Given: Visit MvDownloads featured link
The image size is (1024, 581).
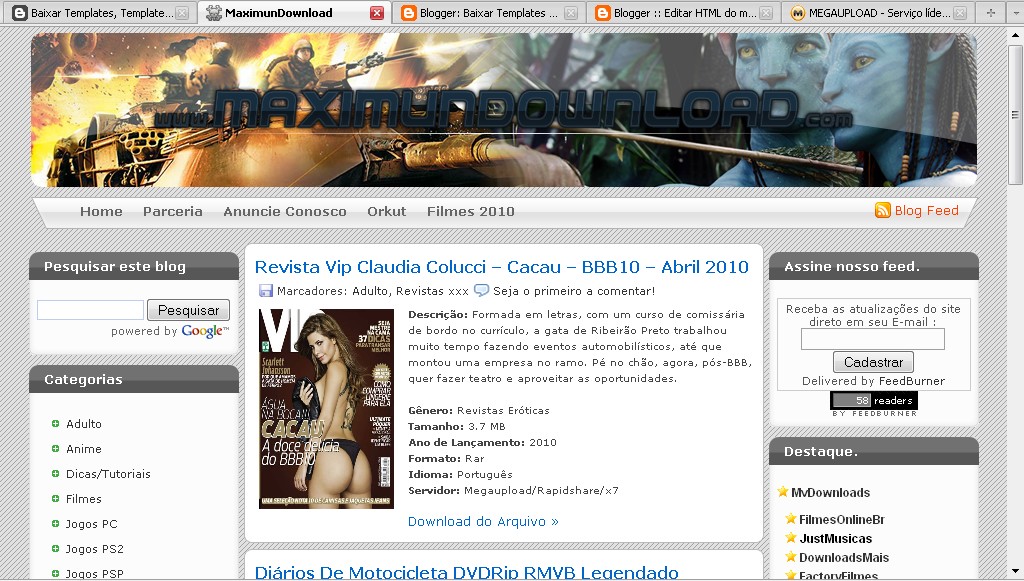Looking at the screenshot, I should 830,493.
